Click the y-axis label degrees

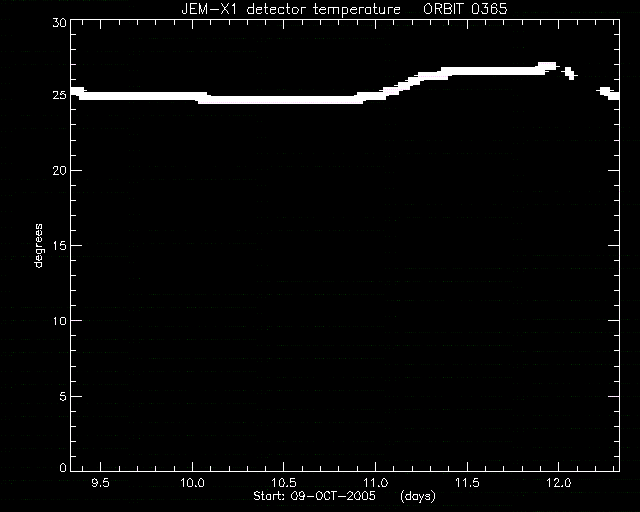(38, 245)
